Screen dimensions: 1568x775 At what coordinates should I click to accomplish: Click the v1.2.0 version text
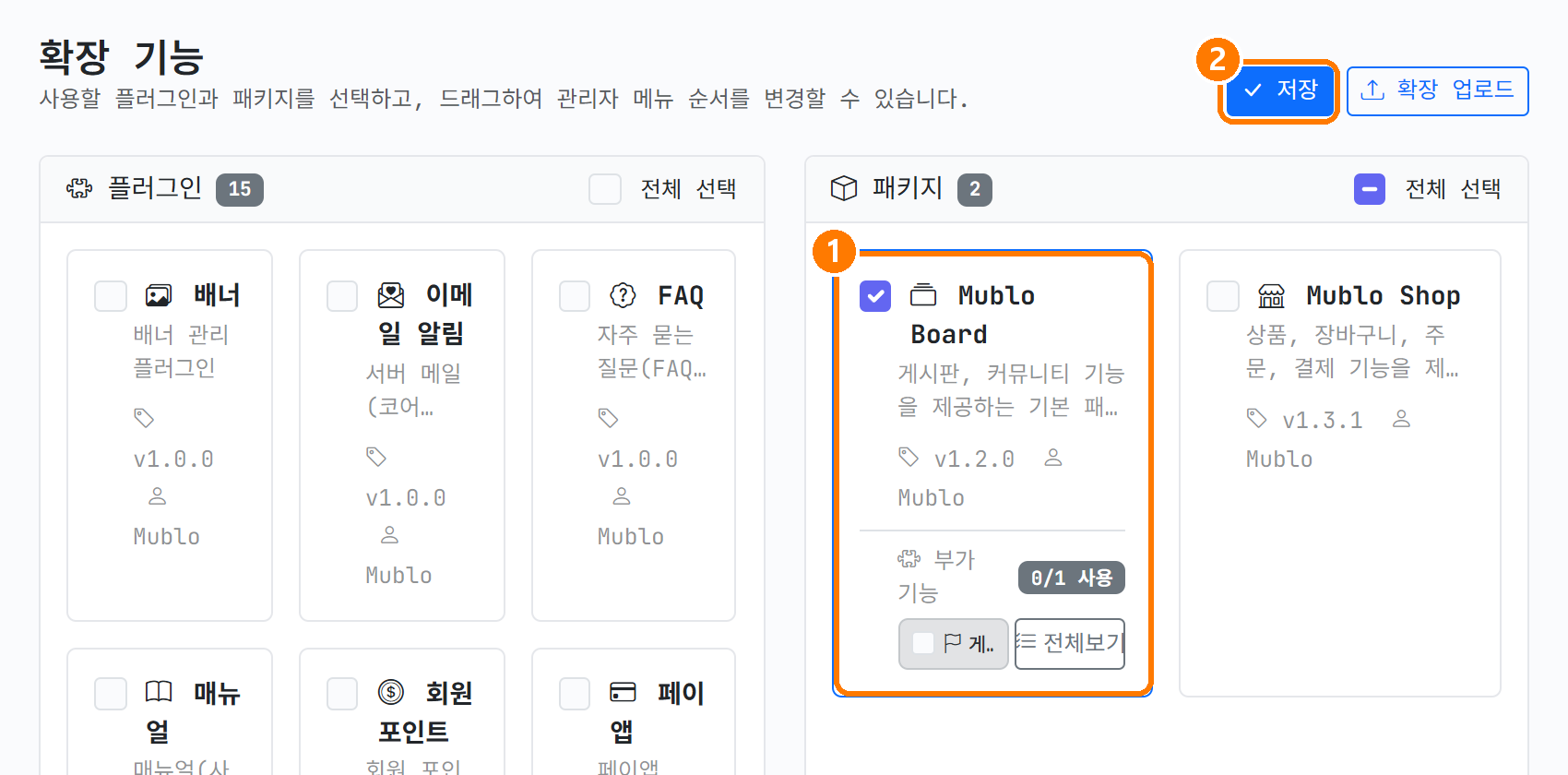pos(974,459)
